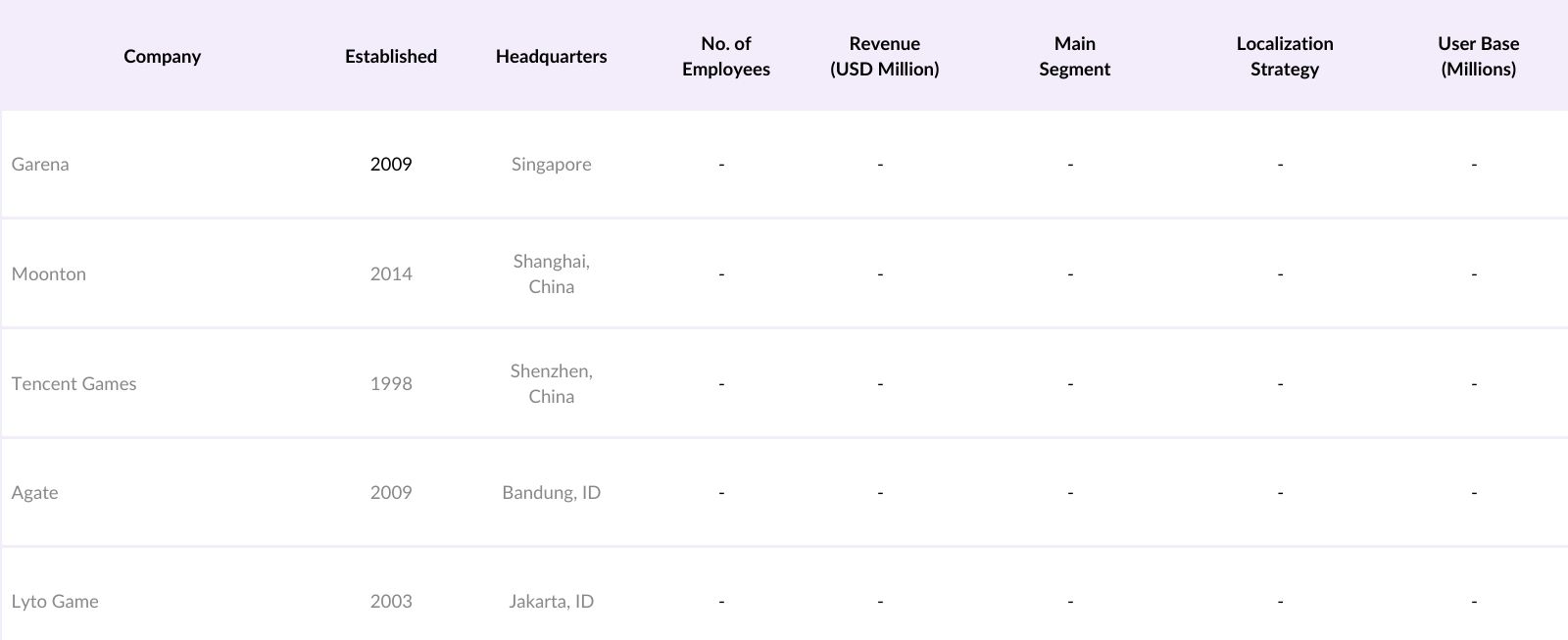Click Garena's established year 2009
Screen dimensions: 1568x640
coord(391,165)
